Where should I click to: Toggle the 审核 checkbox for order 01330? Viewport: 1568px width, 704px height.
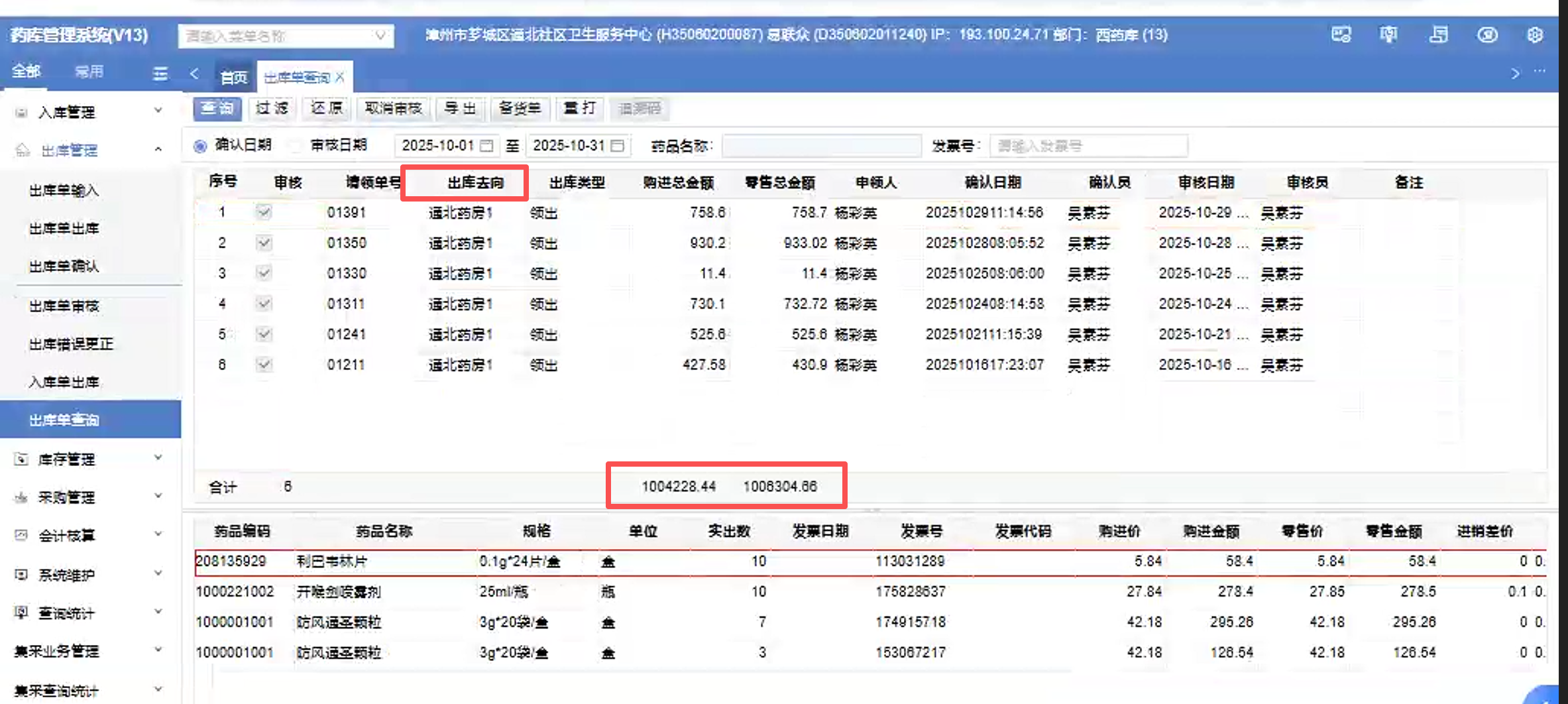click(x=264, y=273)
